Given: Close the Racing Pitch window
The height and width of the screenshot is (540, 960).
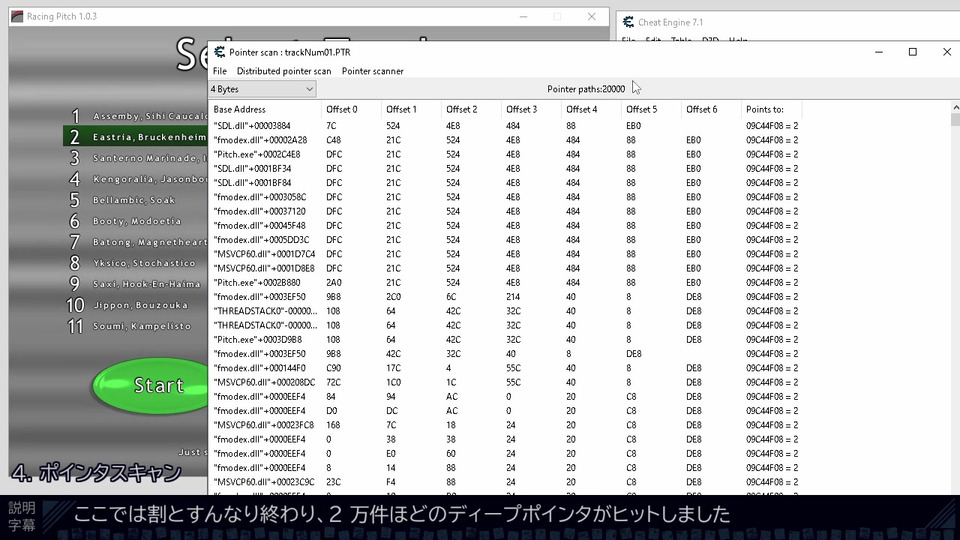Looking at the screenshot, I should (x=591, y=17).
